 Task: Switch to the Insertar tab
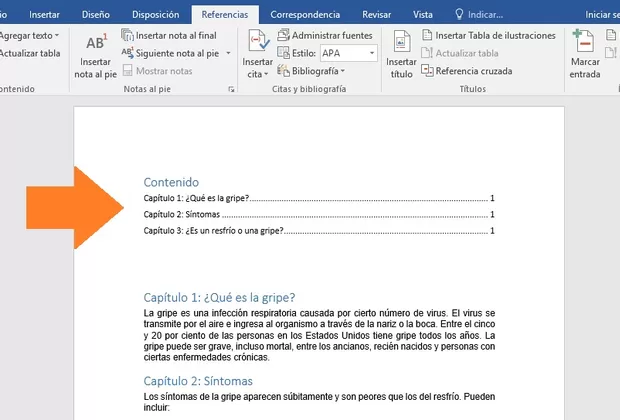point(44,15)
